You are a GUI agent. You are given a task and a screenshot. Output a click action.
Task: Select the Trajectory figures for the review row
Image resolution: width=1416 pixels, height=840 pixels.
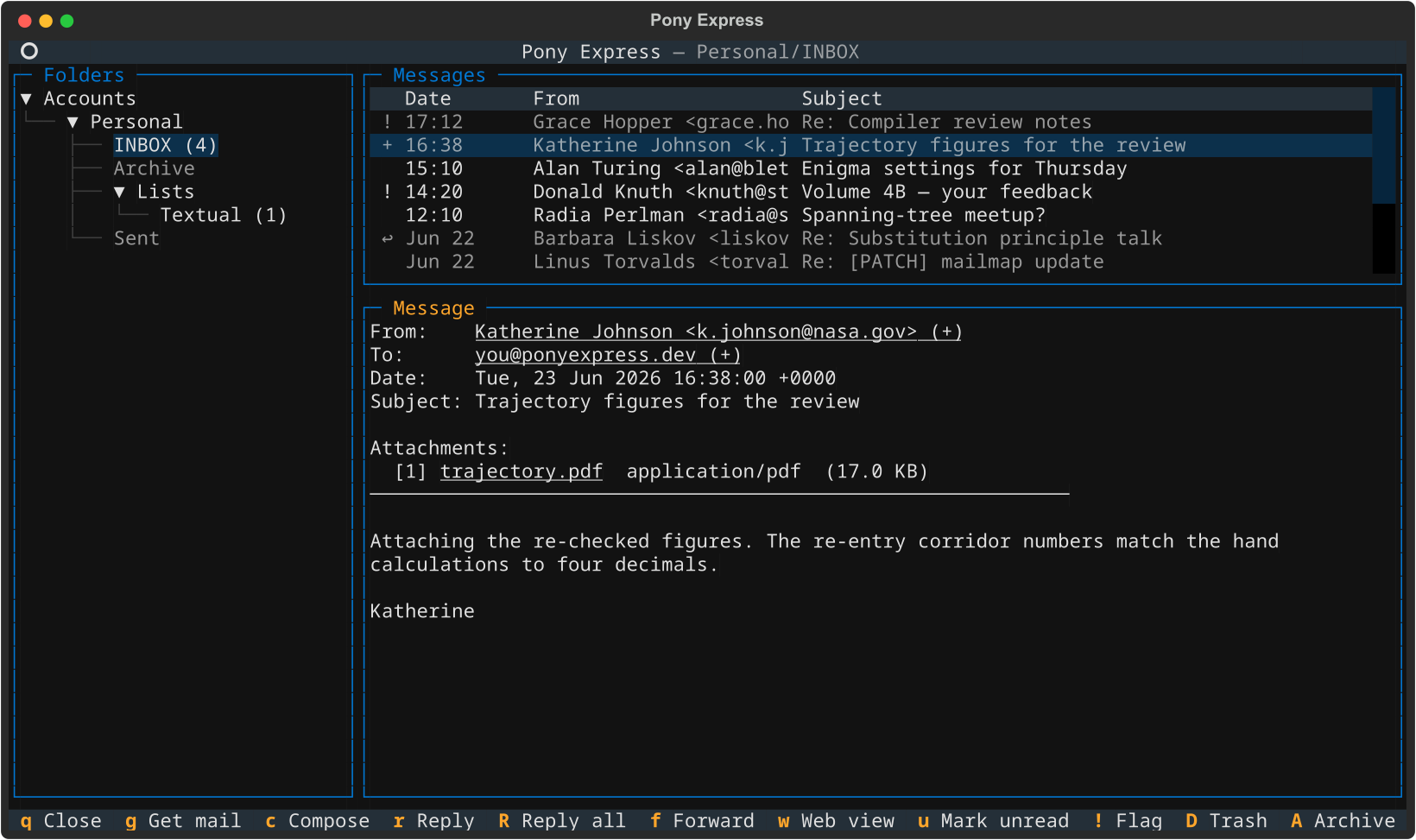tap(870, 146)
